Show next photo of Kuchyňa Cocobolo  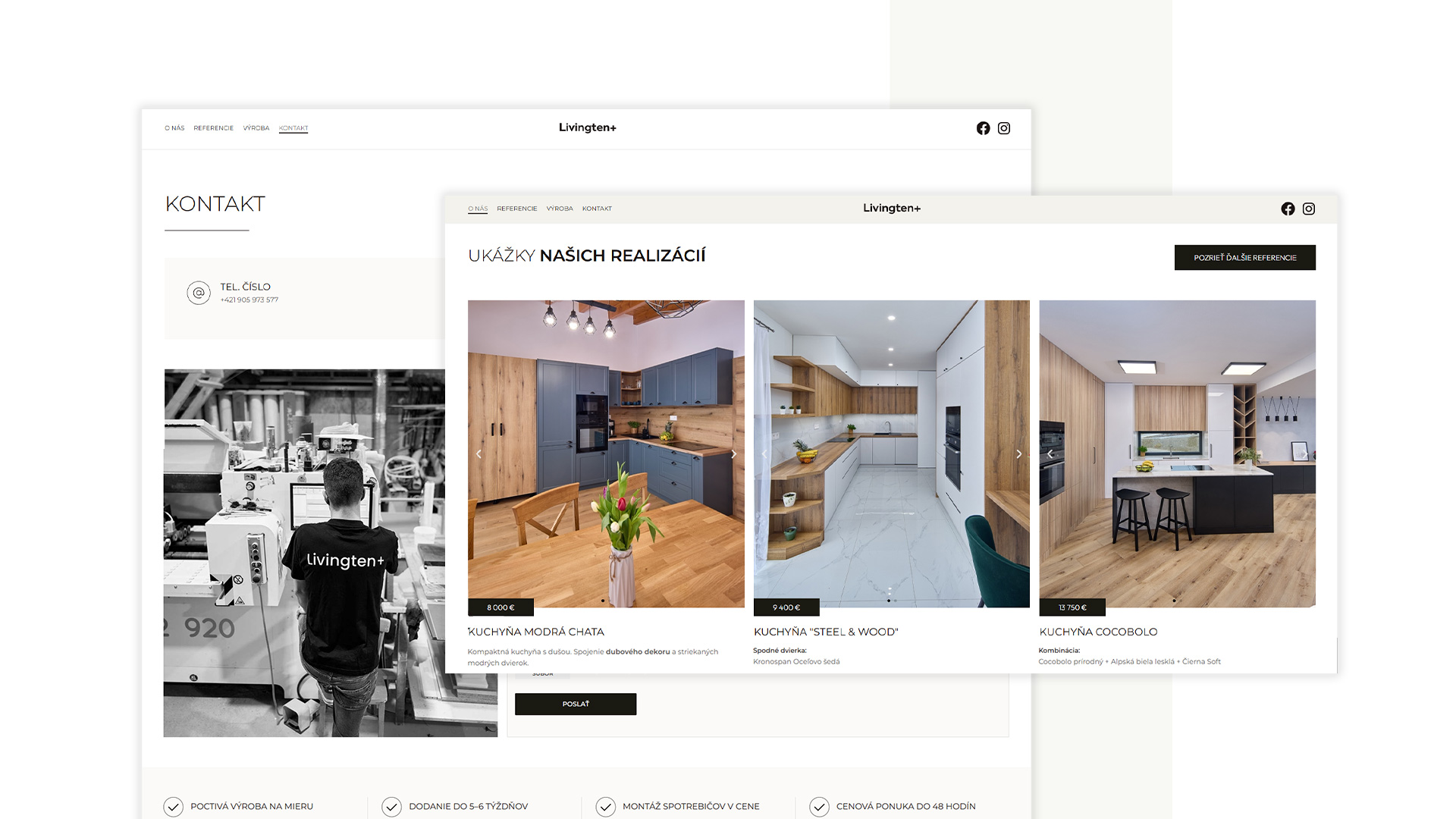(1304, 454)
